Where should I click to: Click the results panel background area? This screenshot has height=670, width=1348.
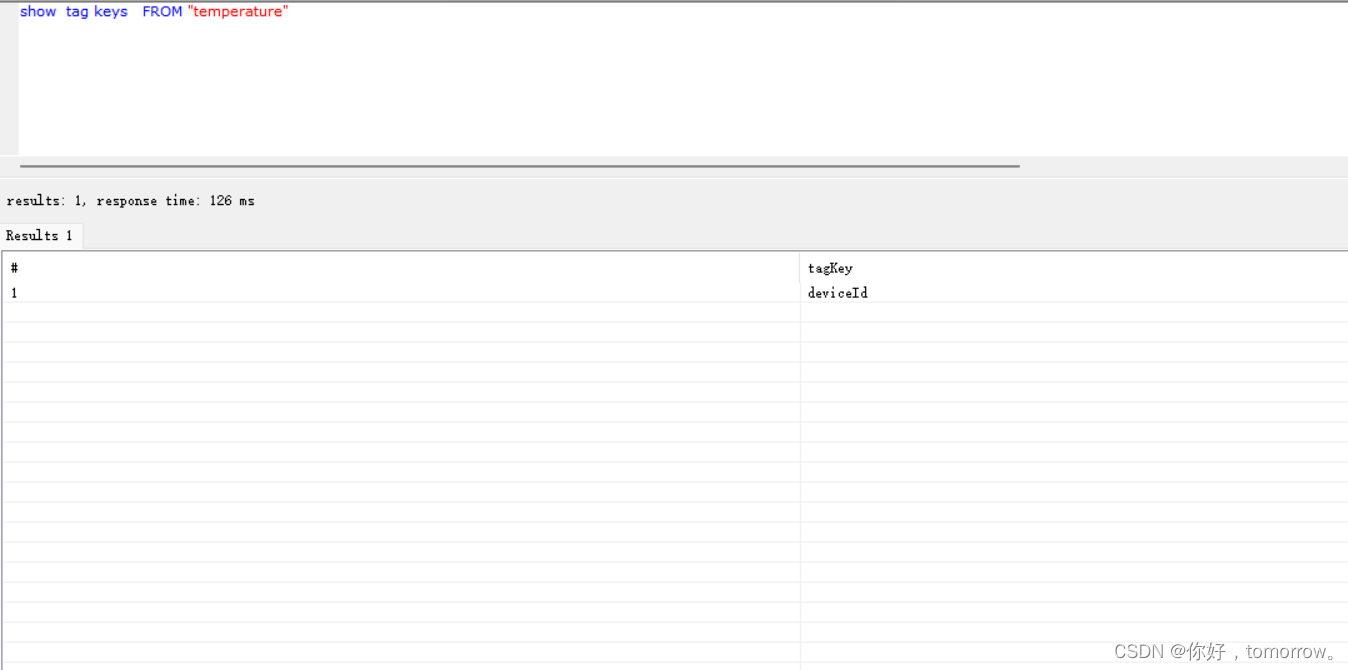(x=400, y=500)
